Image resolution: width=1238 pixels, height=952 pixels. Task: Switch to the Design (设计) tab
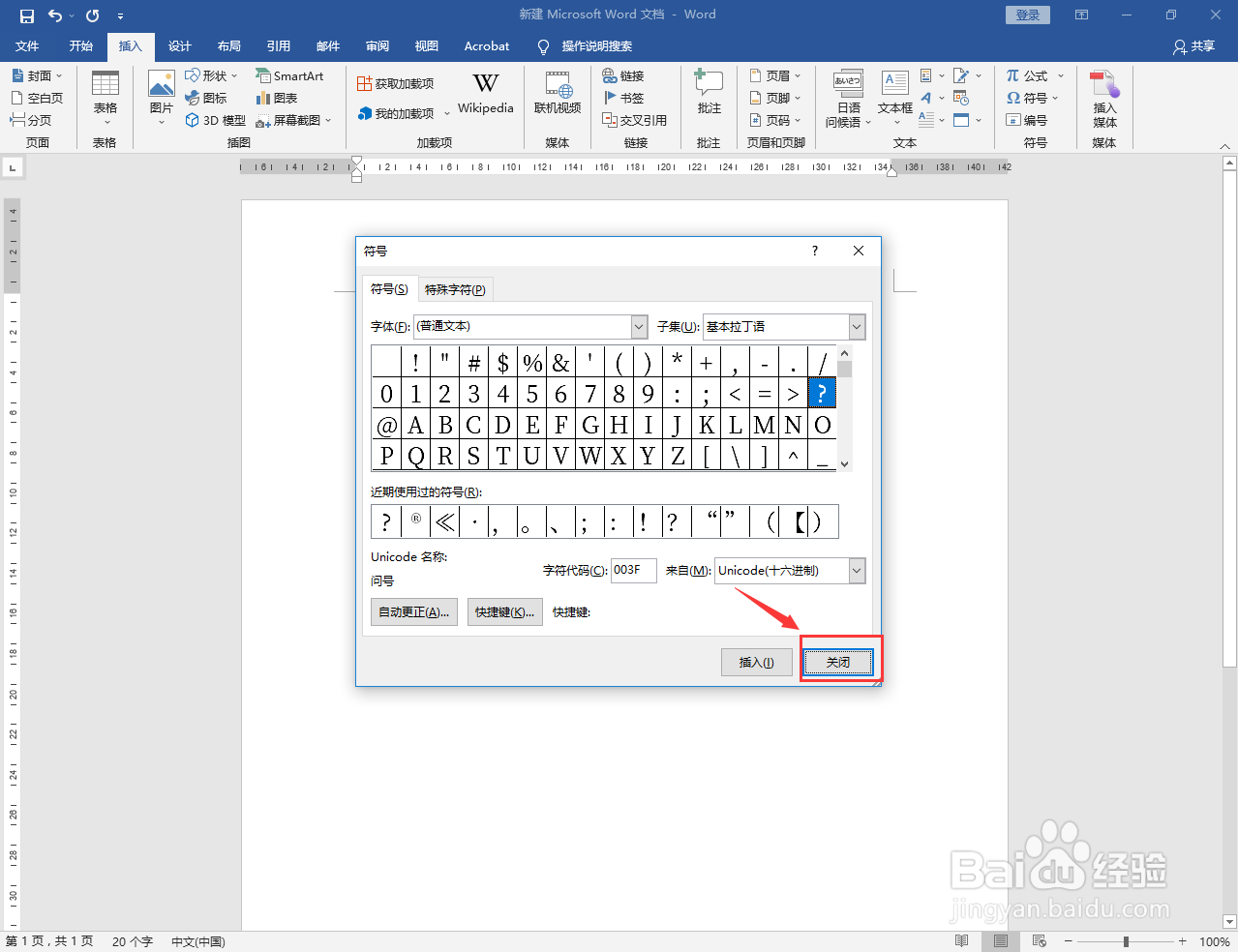[x=179, y=45]
